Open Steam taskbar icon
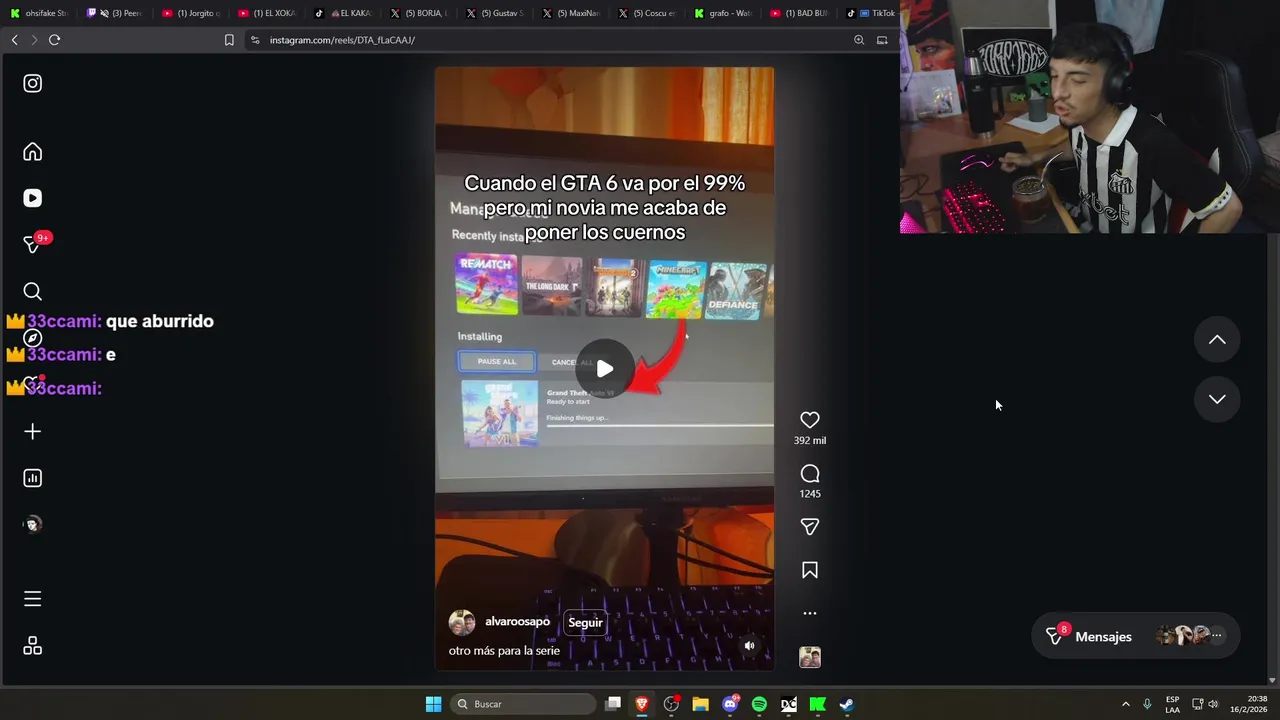The width and height of the screenshot is (1280, 720). pyautogui.click(x=846, y=704)
